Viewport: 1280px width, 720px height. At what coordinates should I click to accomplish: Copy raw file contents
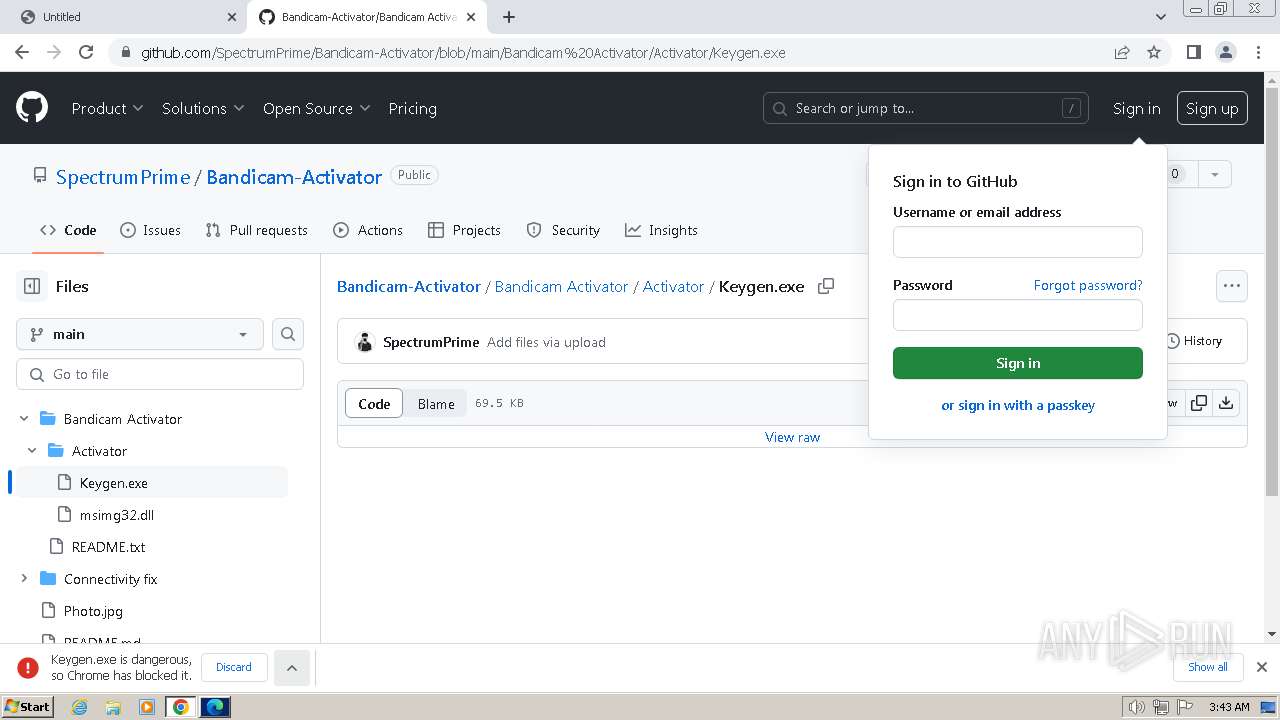(x=1198, y=403)
